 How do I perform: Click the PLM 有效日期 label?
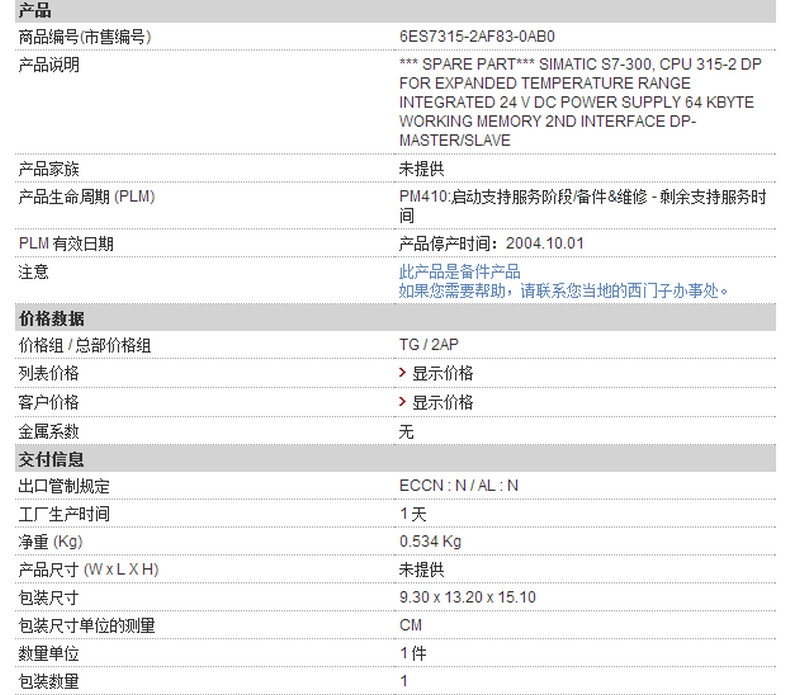[66, 243]
